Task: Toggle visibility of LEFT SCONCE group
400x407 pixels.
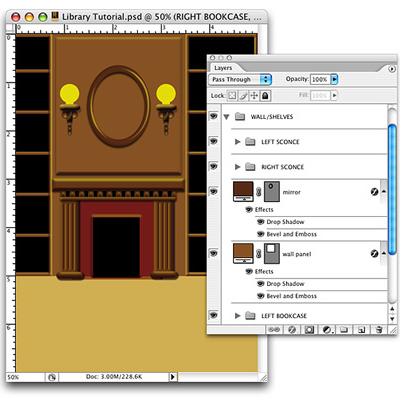Action: pyautogui.click(x=214, y=141)
